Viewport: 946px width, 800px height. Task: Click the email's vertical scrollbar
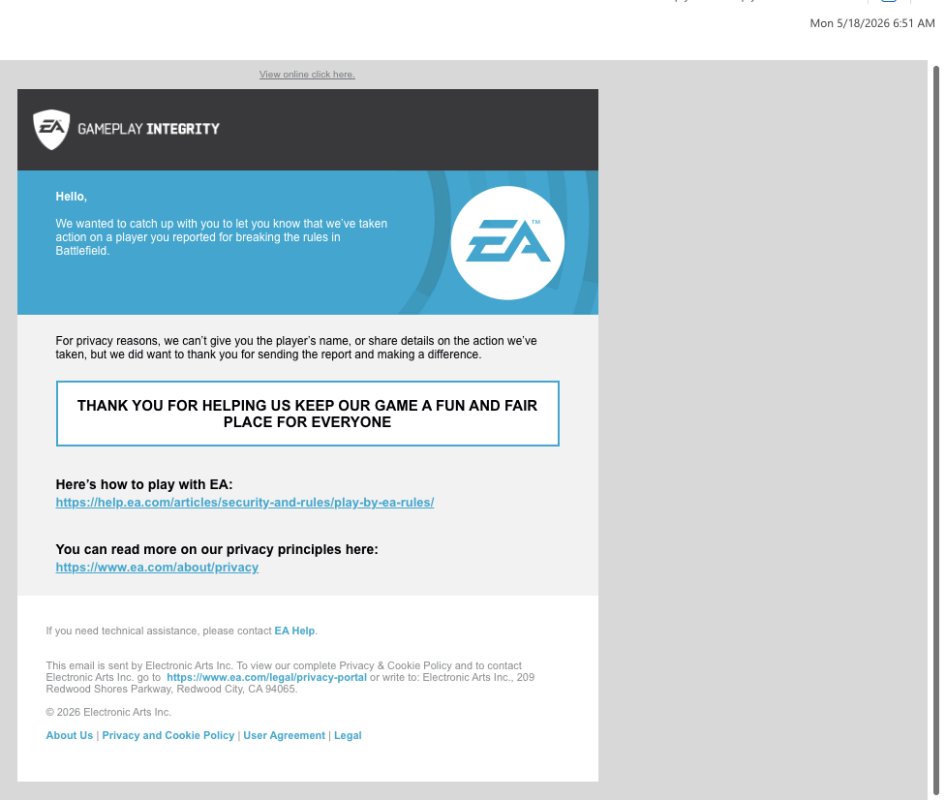coord(936,428)
